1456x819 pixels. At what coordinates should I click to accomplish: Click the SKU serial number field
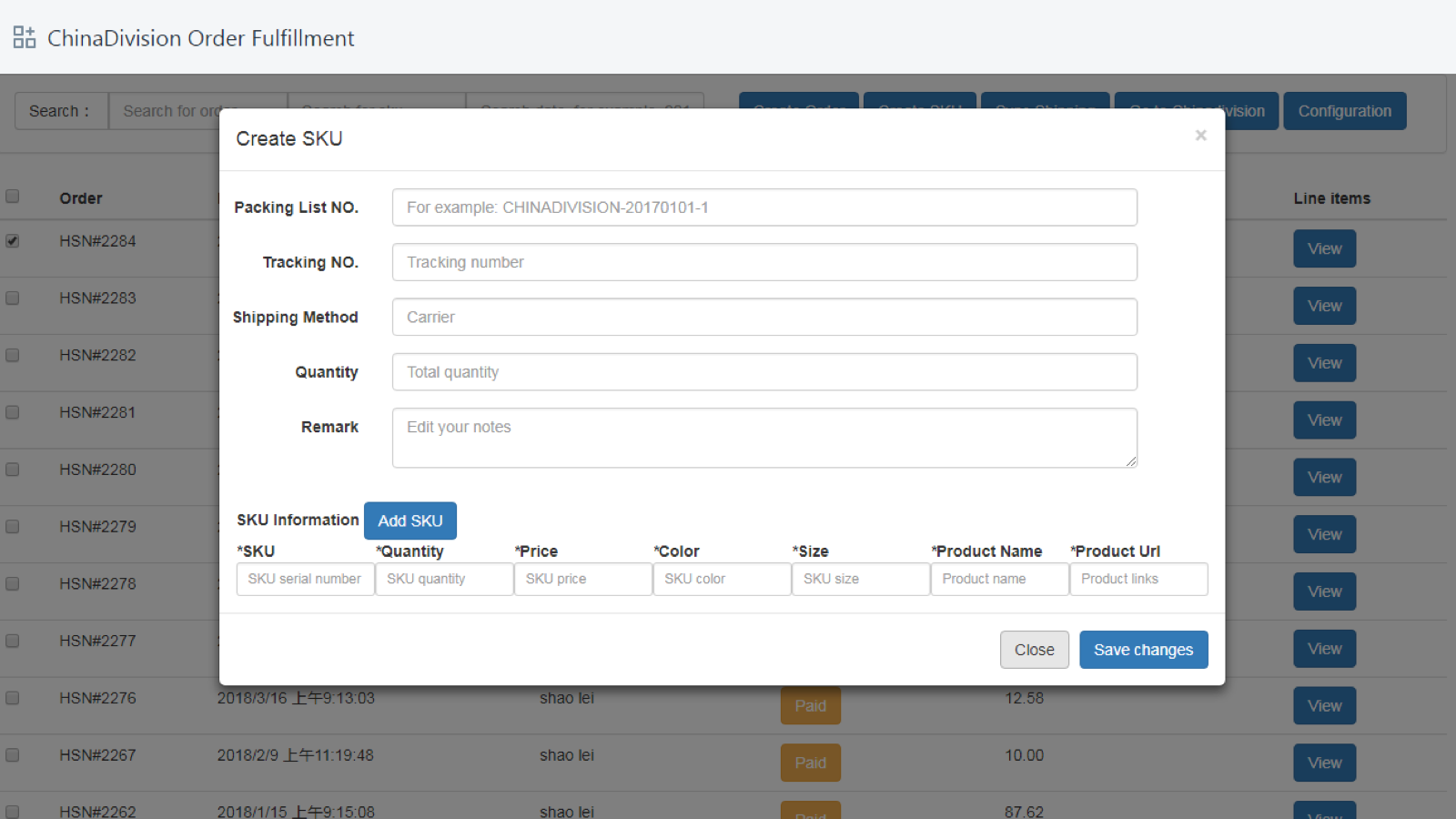(x=305, y=579)
